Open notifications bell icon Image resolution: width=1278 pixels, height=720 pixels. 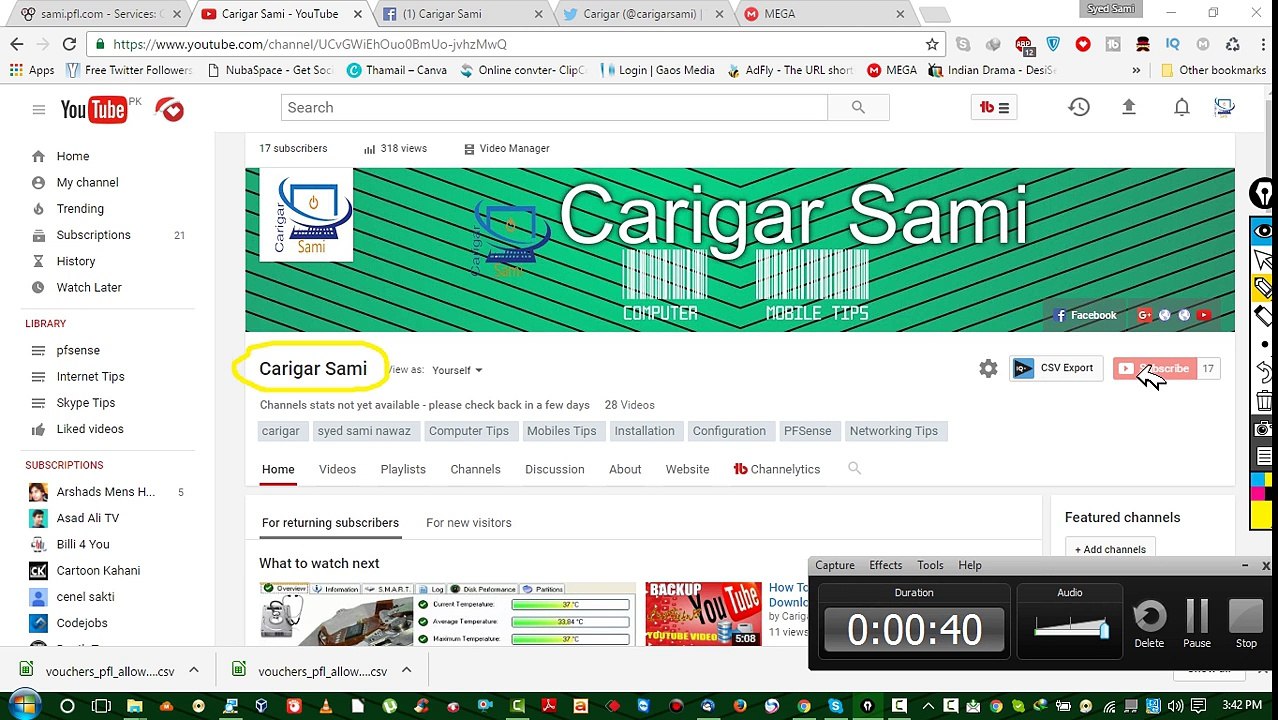(x=1181, y=107)
